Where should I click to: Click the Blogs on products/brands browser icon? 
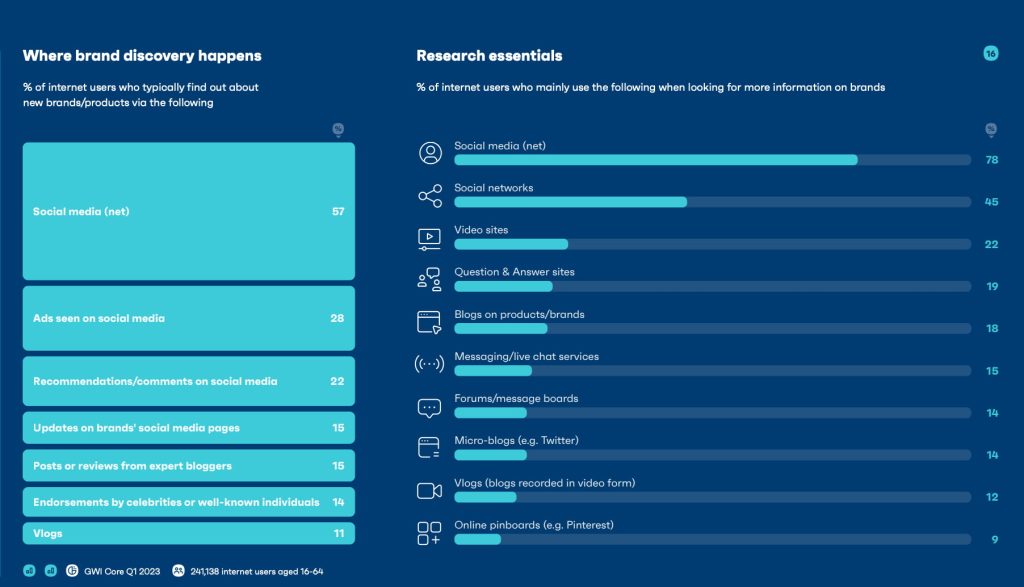tap(429, 323)
